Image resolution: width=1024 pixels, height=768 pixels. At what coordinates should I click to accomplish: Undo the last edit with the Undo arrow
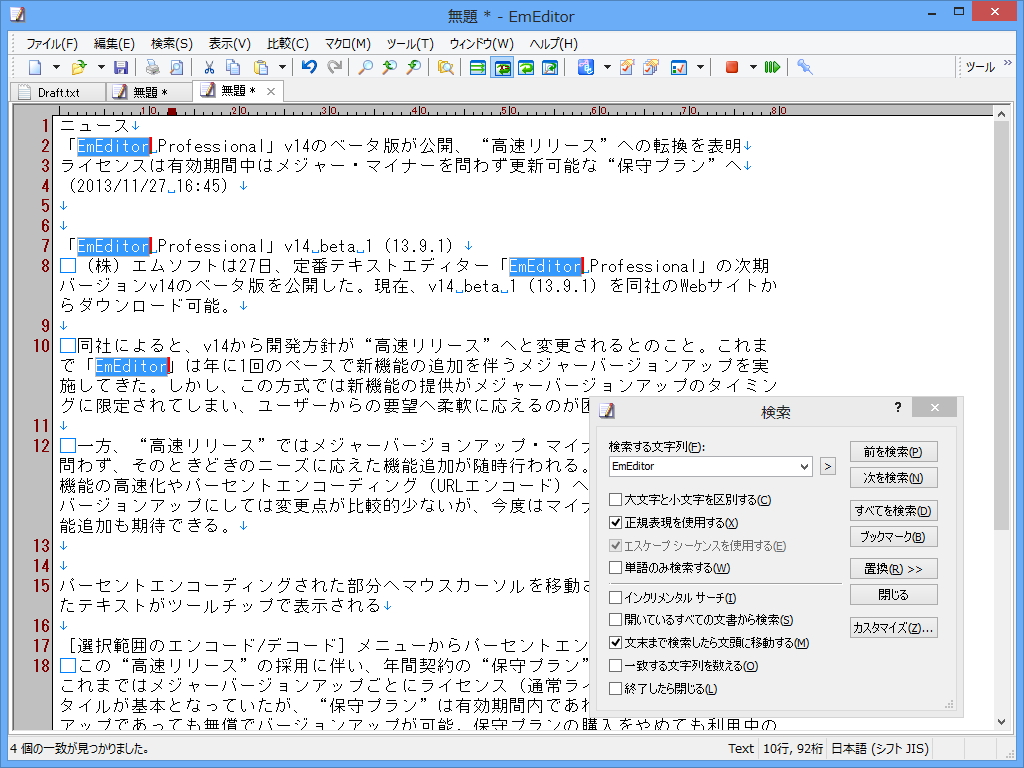310,67
